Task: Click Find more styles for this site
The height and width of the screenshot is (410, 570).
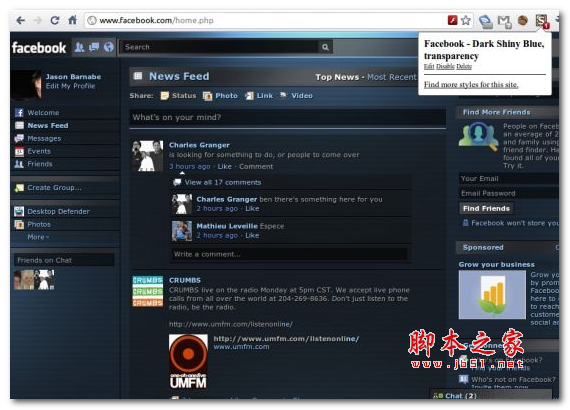Action: coord(471,85)
